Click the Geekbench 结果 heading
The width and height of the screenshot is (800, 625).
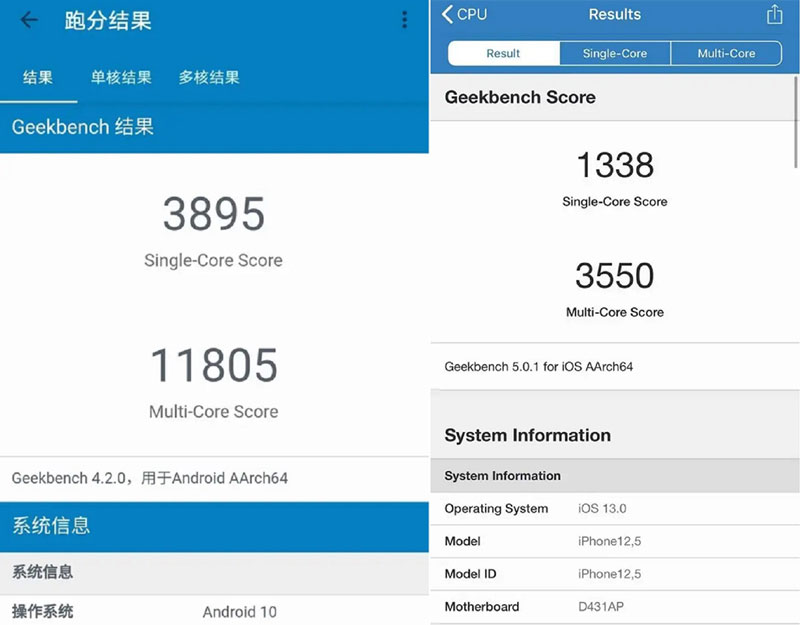tap(83, 127)
